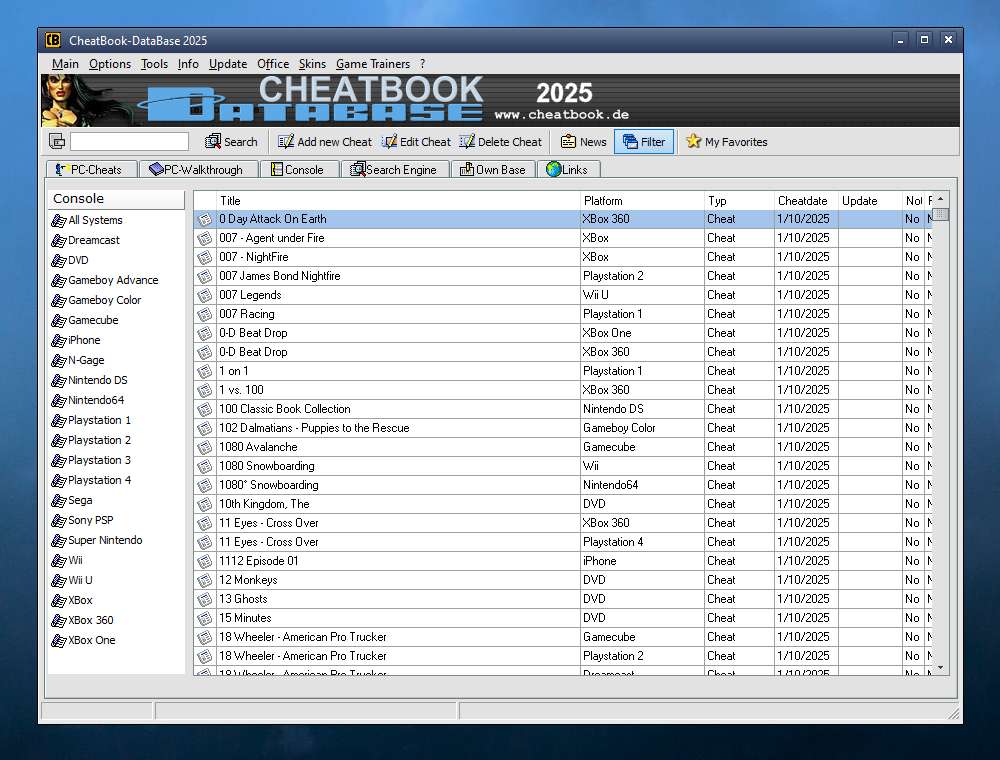Click the row icon for 007 Legends

click(205, 295)
